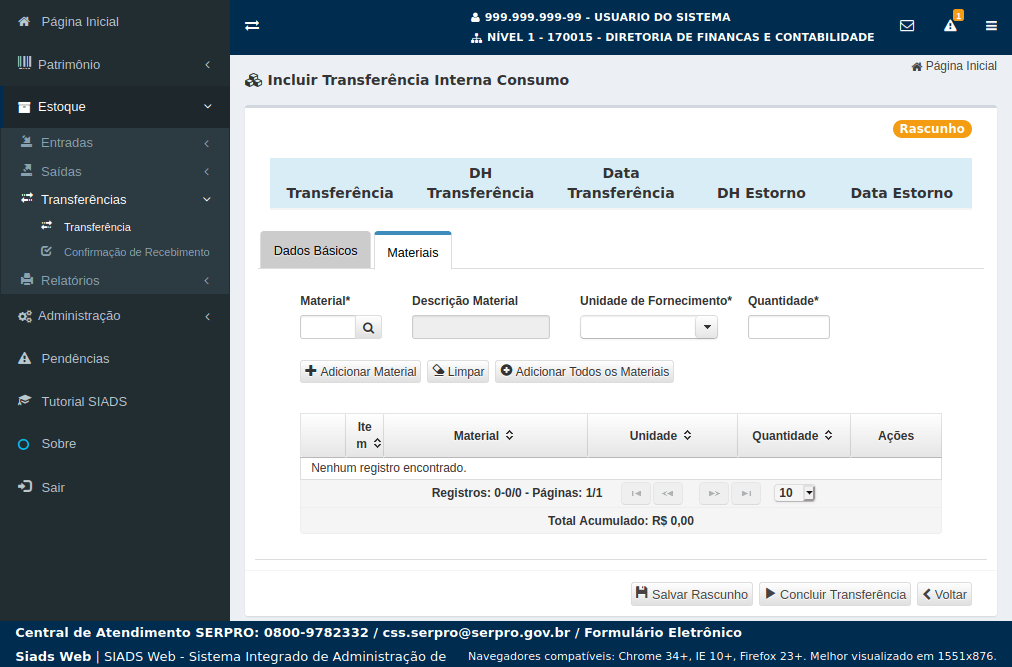Go to next page of materials table
The height and width of the screenshot is (667, 1012).
pyautogui.click(x=714, y=493)
